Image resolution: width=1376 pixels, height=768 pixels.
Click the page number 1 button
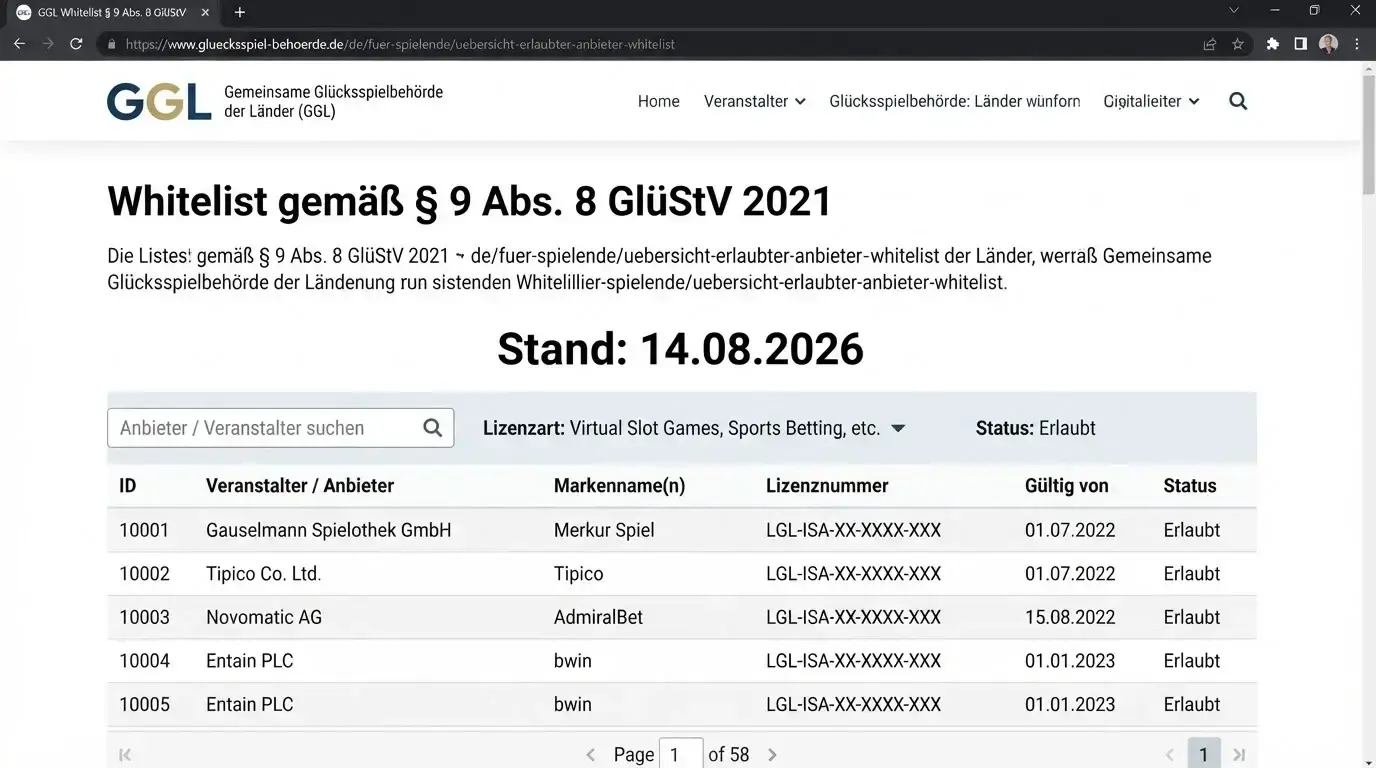pos(1204,755)
